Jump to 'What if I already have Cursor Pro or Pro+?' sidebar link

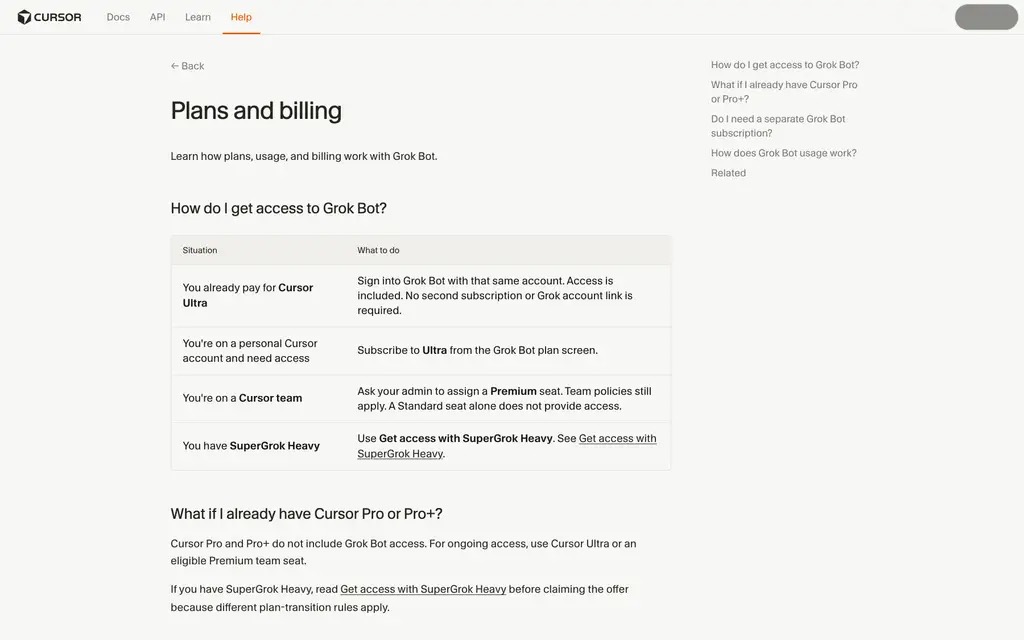(784, 91)
